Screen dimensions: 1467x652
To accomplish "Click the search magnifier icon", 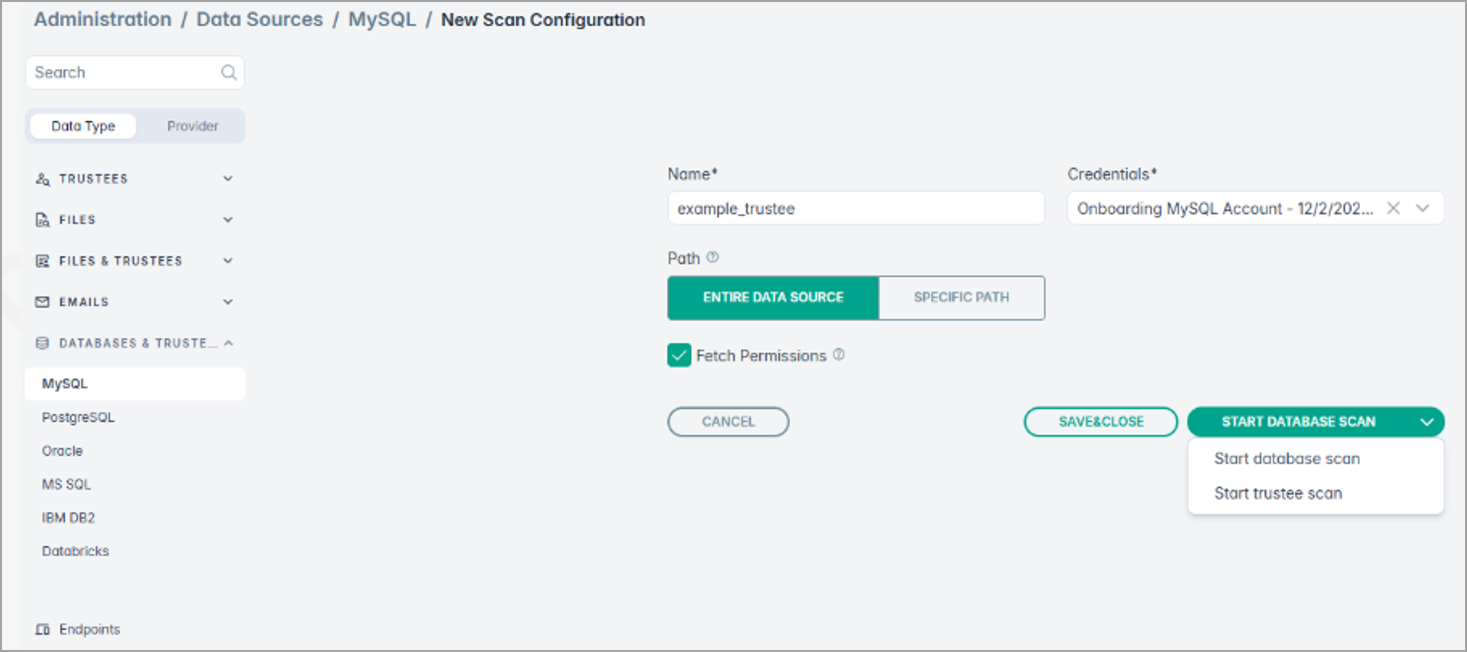I will tap(228, 72).
